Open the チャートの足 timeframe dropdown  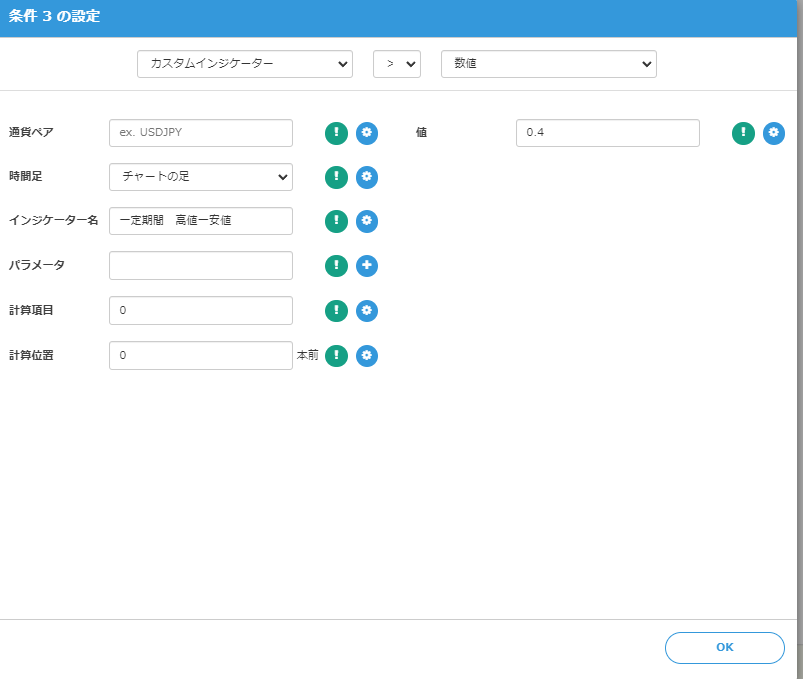click(x=200, y=177)
